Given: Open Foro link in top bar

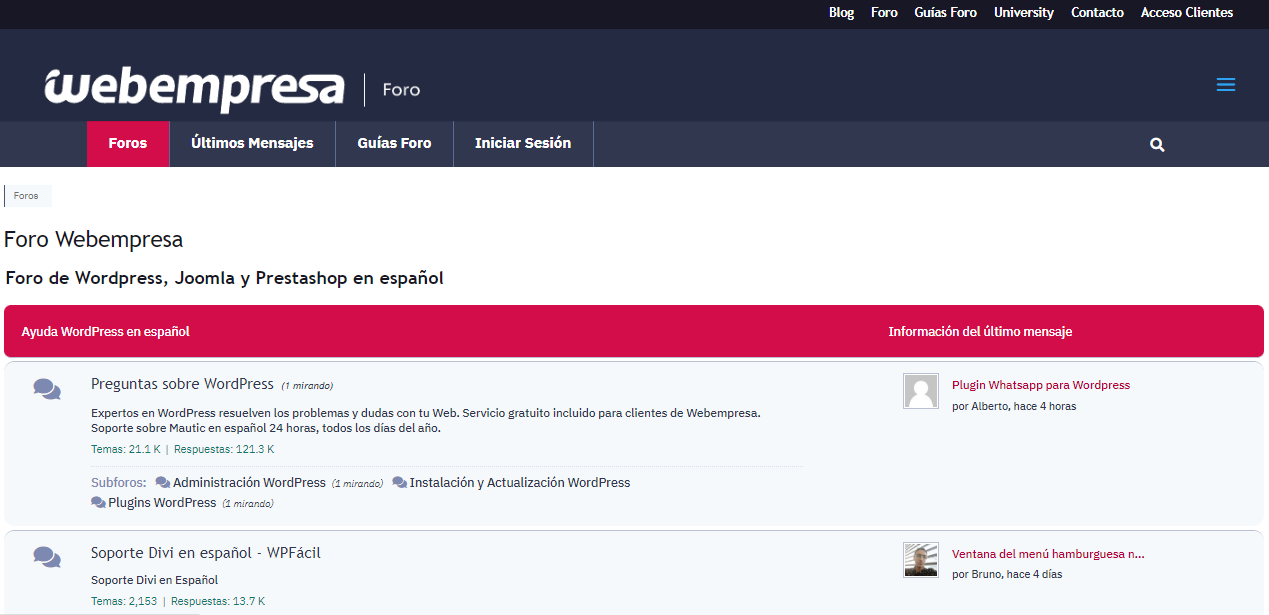Looking at the screenshot, I should click(x=884, y=13).
